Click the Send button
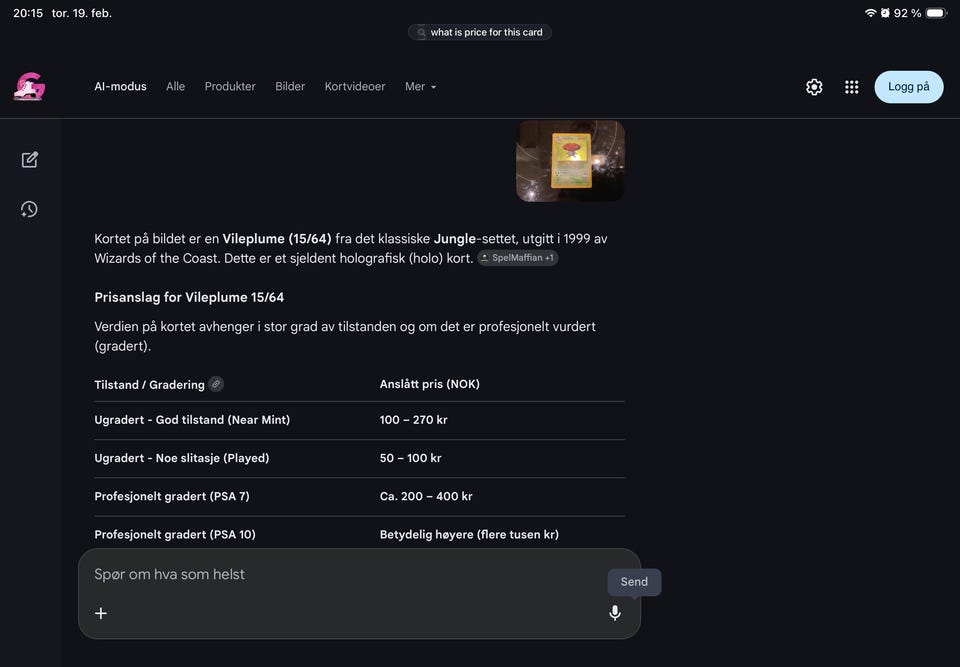 pos(634,582)
